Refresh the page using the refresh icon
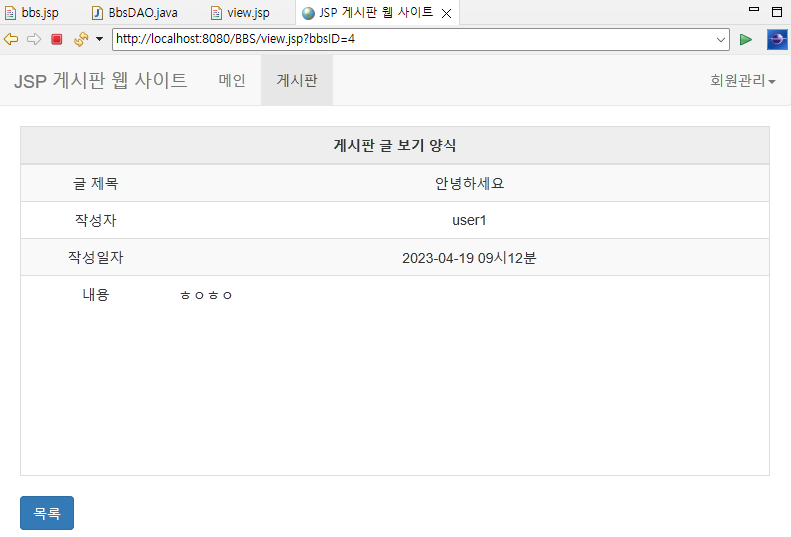Viewport: 791px width, 537px height. pyautogui.click(x=81, y=39)
